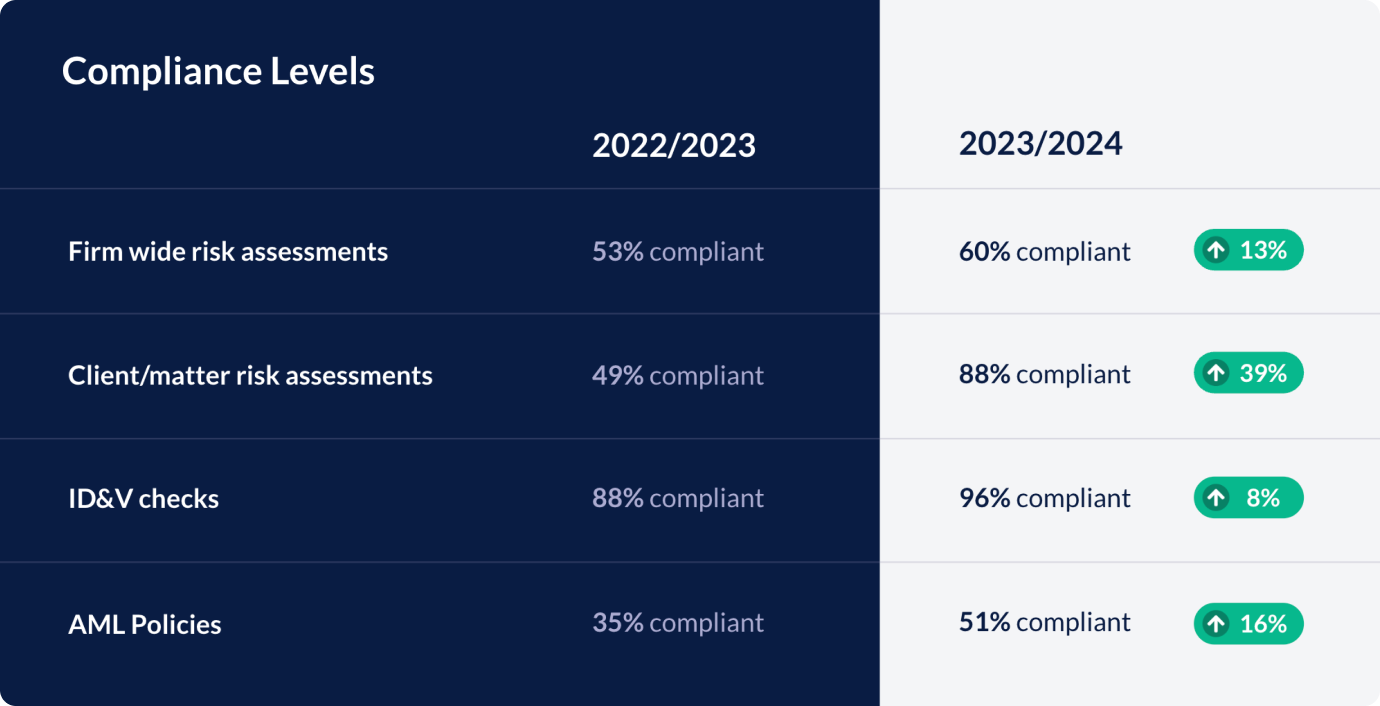Select the green 39% increase badge
The height and width of the screenshot is (706, 1380).
click(x=1249, y=373)
